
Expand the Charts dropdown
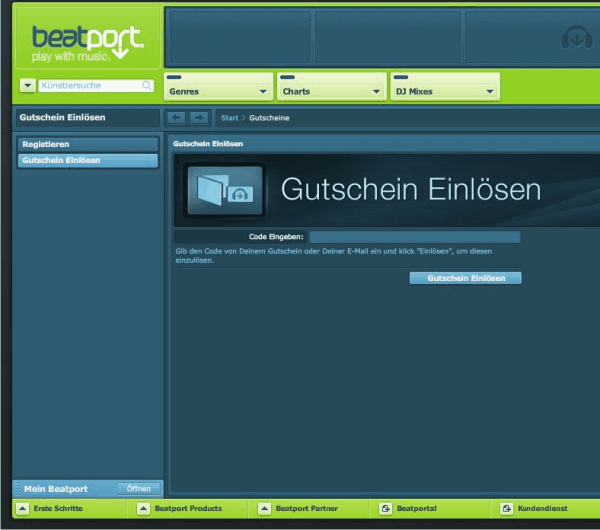coord(376,92)
